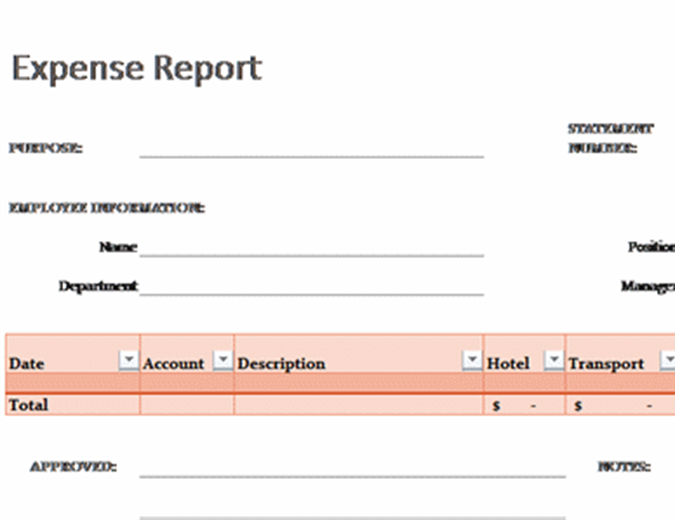
Task: Click the Purpose entry line
Action: click(x=311, y=149)
